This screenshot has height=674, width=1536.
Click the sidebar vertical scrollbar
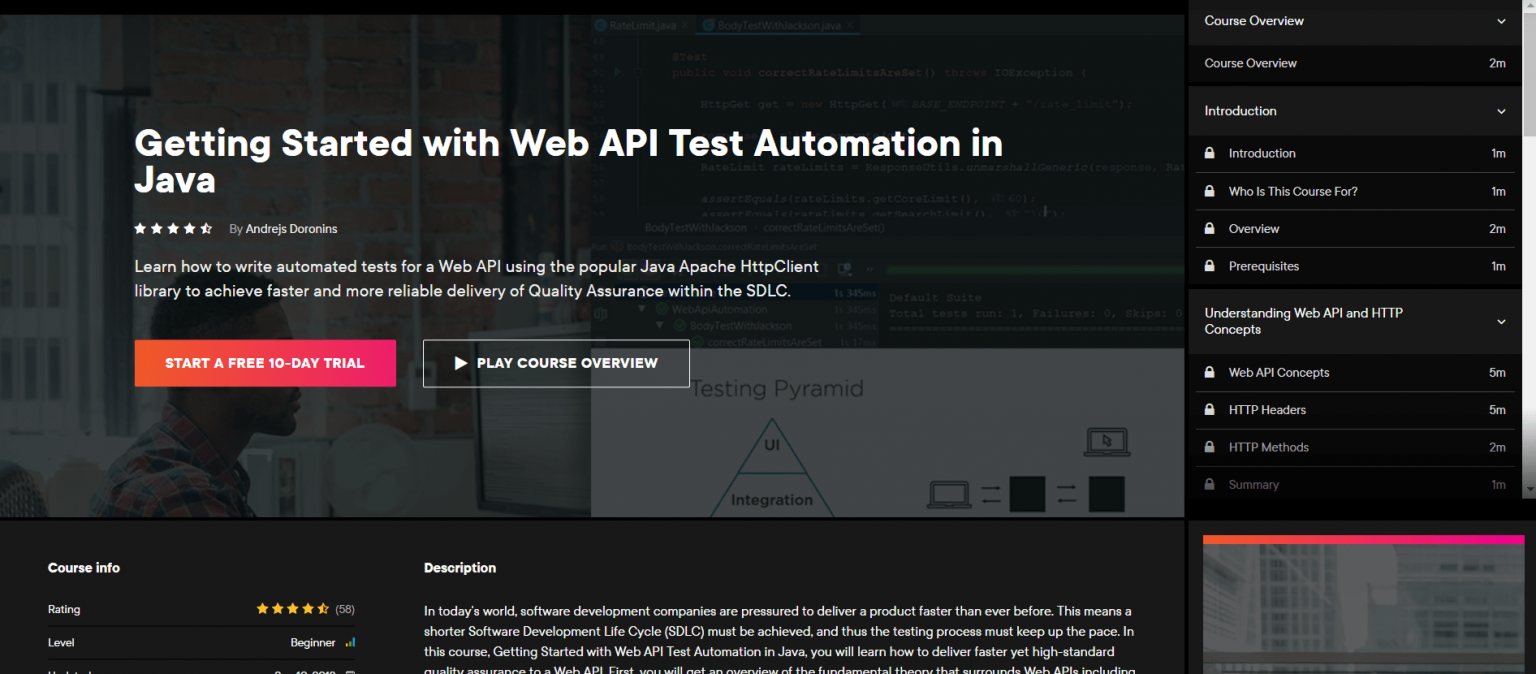(1528, 80)
